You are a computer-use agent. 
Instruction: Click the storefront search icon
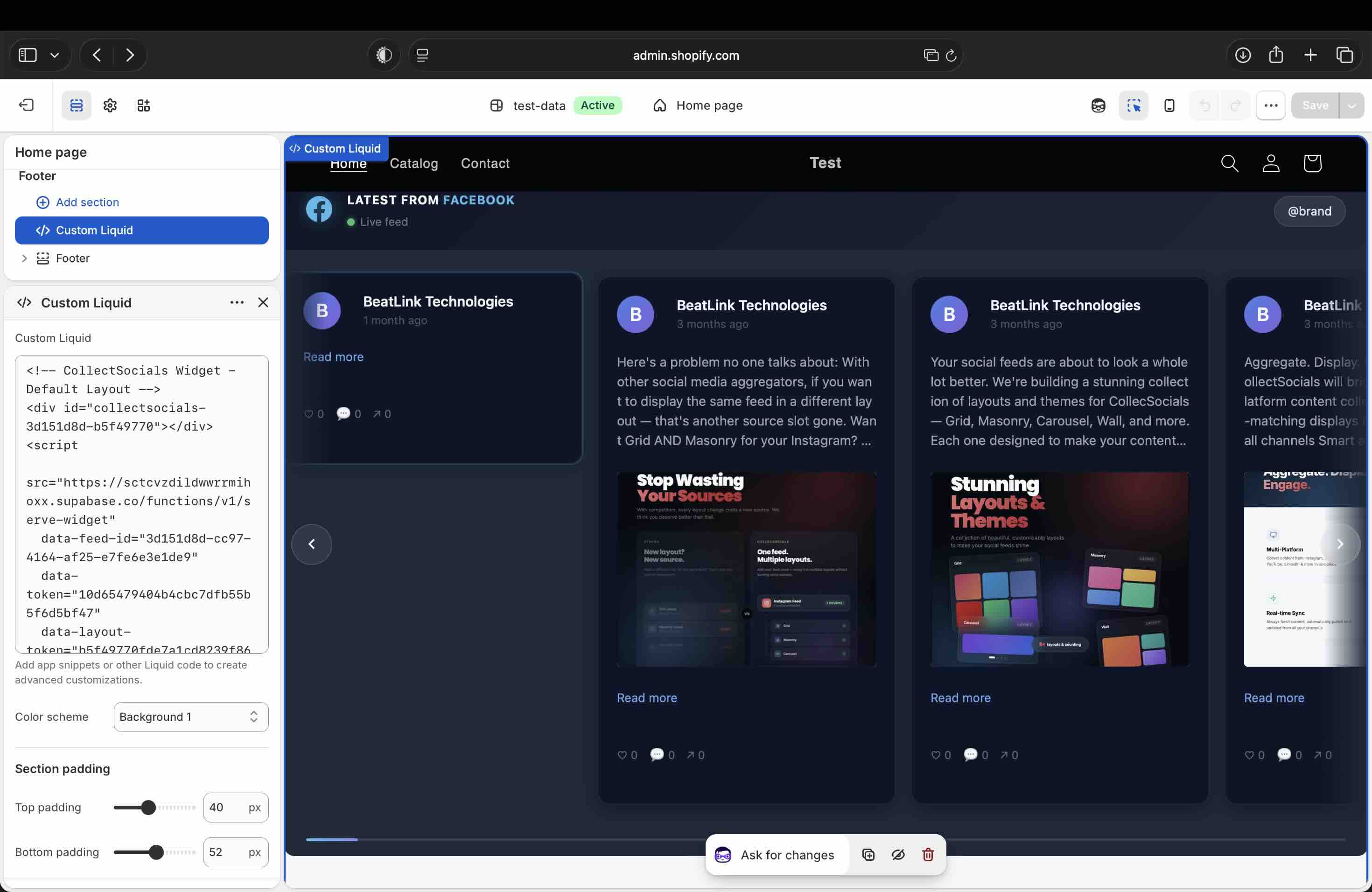pos(1230,164)
